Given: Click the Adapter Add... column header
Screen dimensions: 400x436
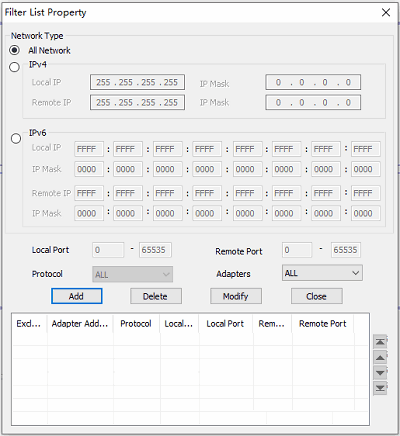Looking at the screenshot, I should (80, 324).
